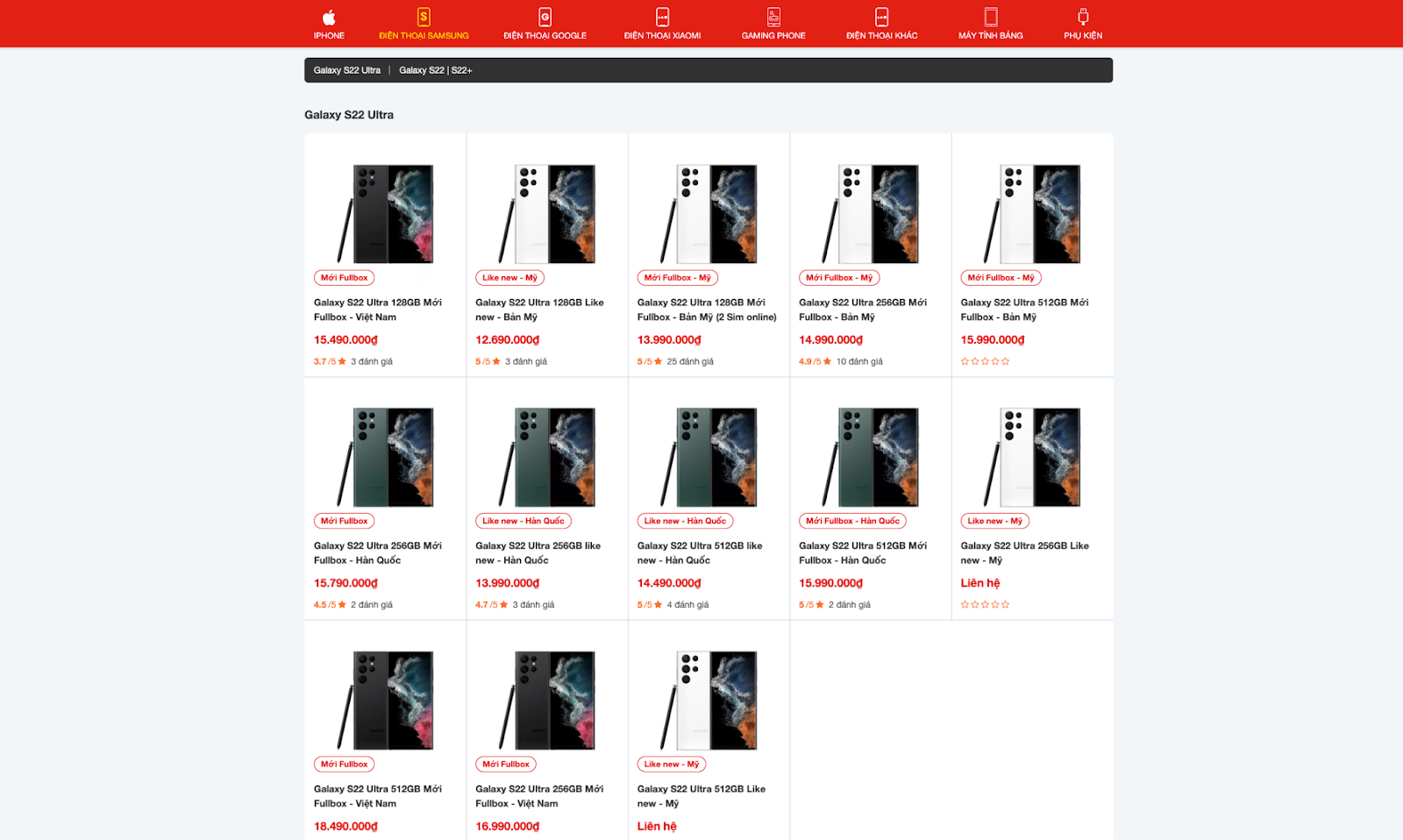Click the 'Galaxy S22 Ultra' section heading
This screenshot has width=1403, height=840.
pos(349,115)
